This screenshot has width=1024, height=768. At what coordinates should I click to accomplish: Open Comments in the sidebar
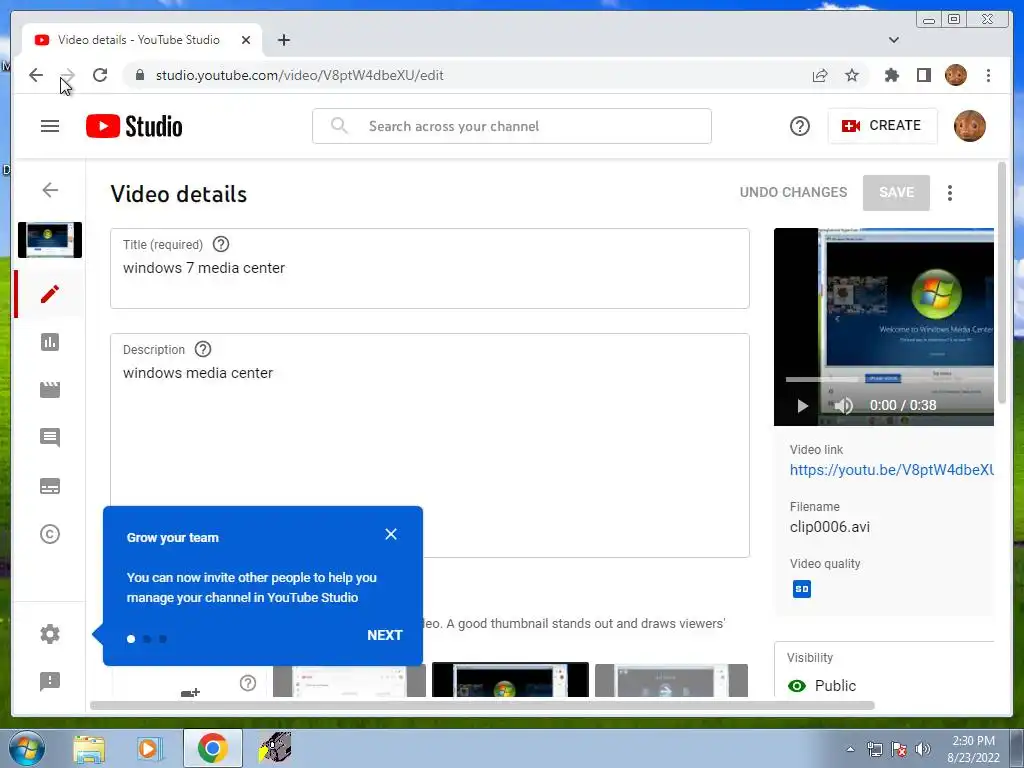point(50,438)
